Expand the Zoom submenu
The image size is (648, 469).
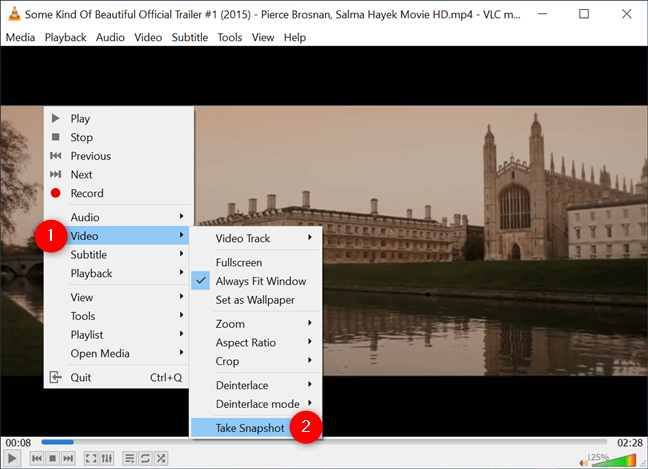point(256,324)
